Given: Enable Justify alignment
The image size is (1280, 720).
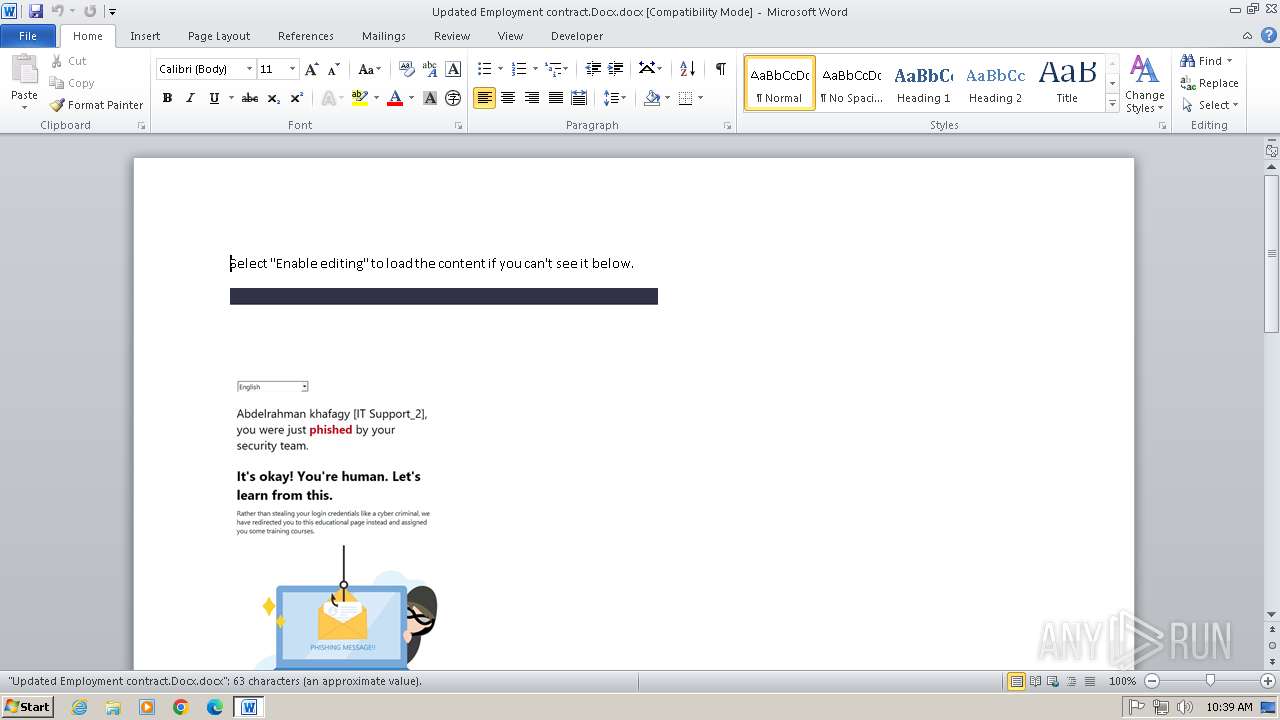Looking at the screenshot, I should 555,98.
